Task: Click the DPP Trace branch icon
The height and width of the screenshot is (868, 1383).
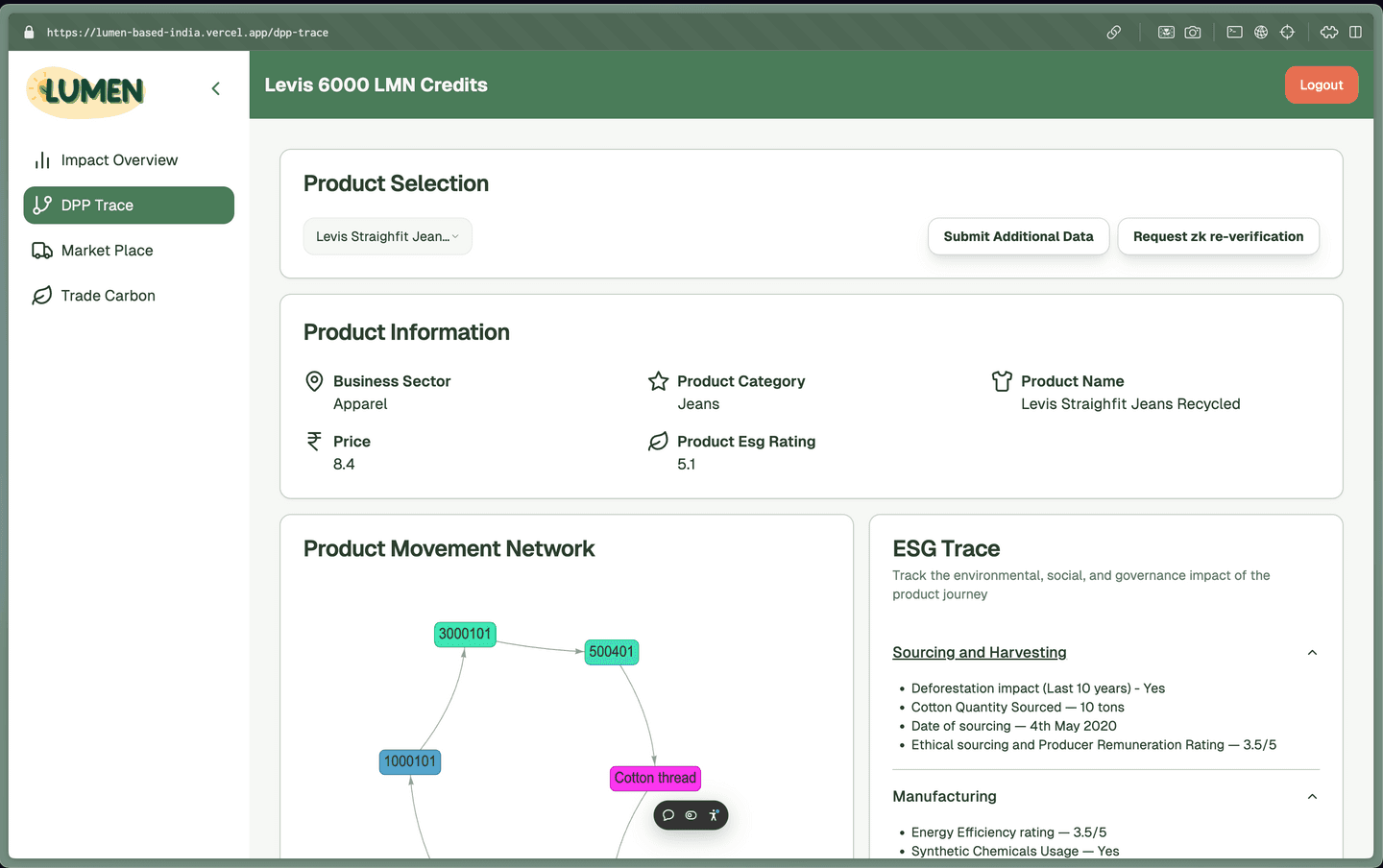Action: point(42,205)
